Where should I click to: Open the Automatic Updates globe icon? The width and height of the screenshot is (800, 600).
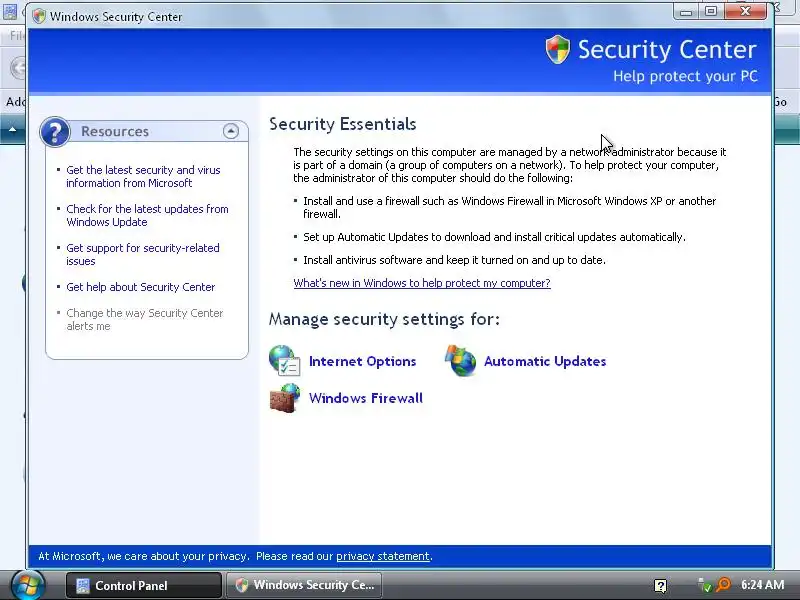pyautogui.click(x=460, y=360)
